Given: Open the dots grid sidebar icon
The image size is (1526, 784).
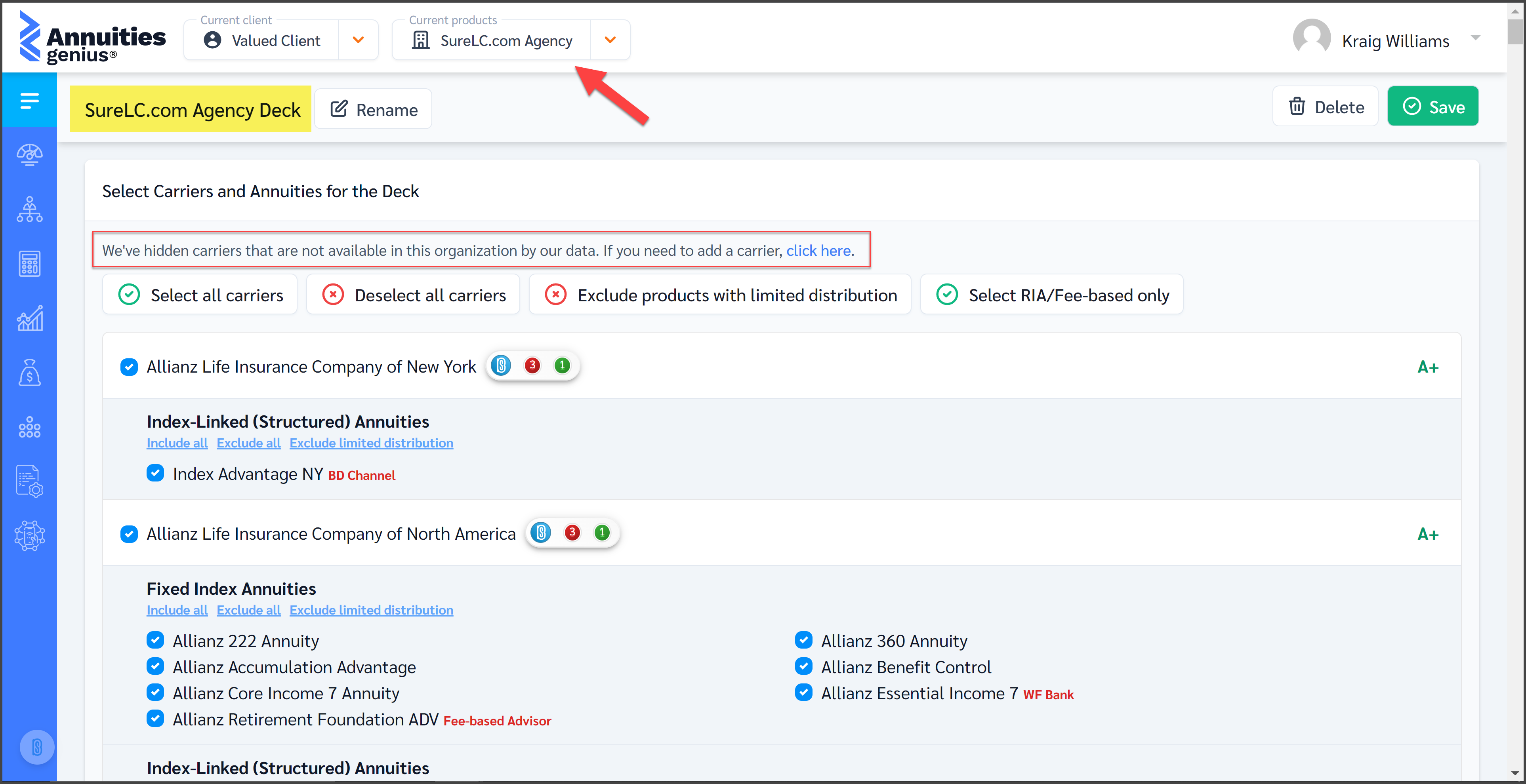Looking at the screenshot, I should click(x=30, y=427).
